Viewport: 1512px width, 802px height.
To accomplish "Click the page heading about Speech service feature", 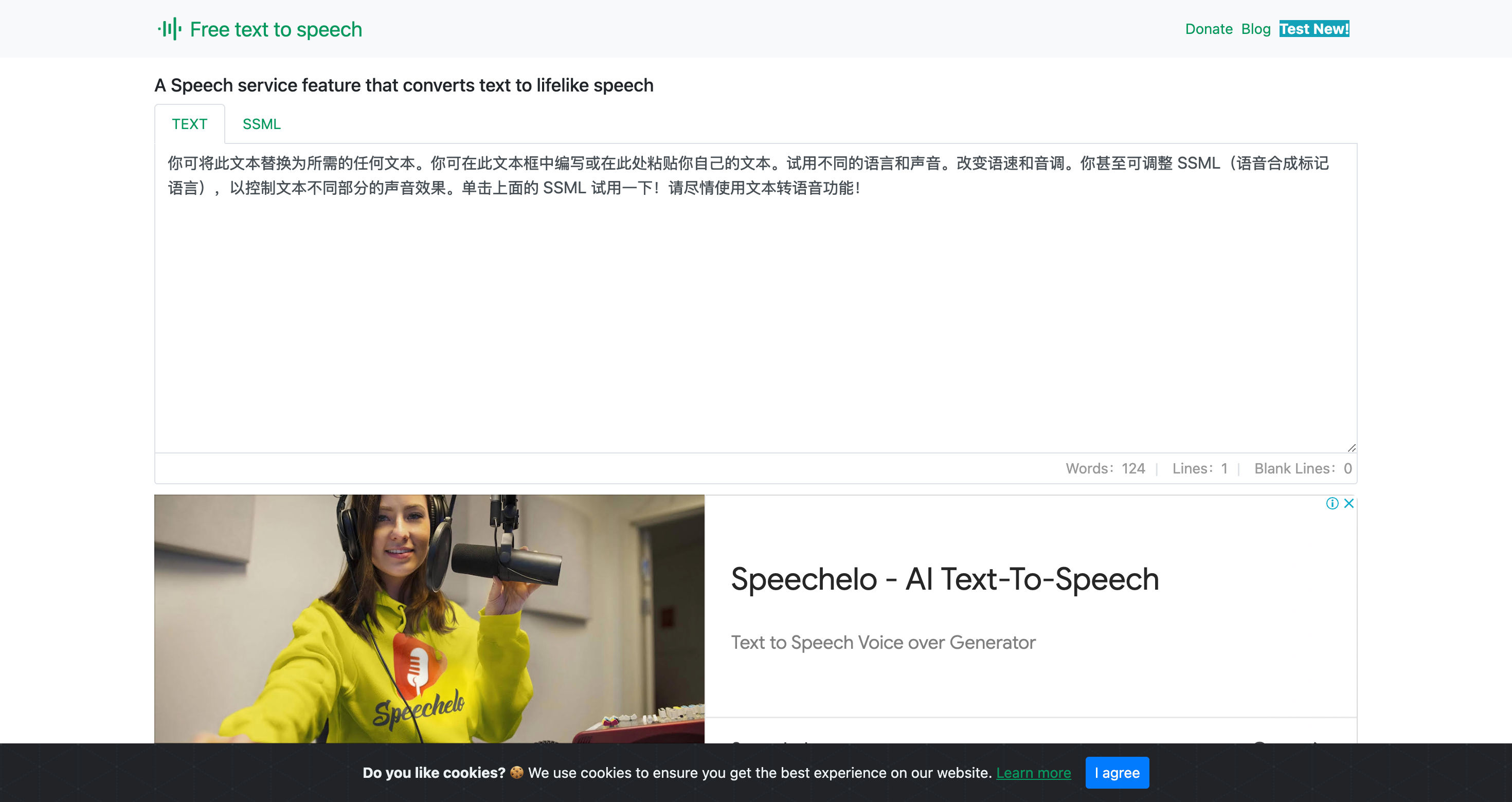I will [x=404, y=85].
